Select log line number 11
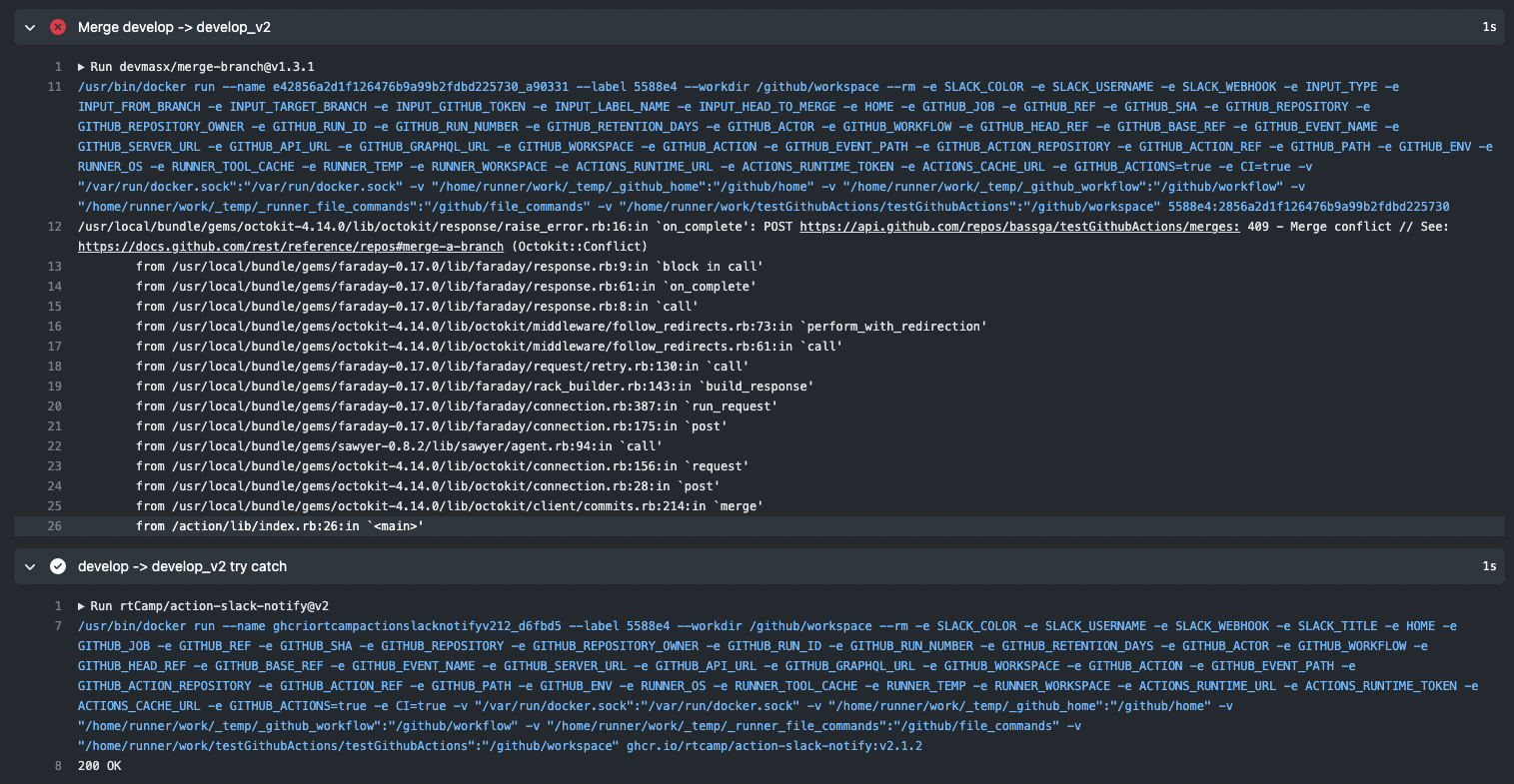Screen dimensions: 1514x784 [55, 87]
